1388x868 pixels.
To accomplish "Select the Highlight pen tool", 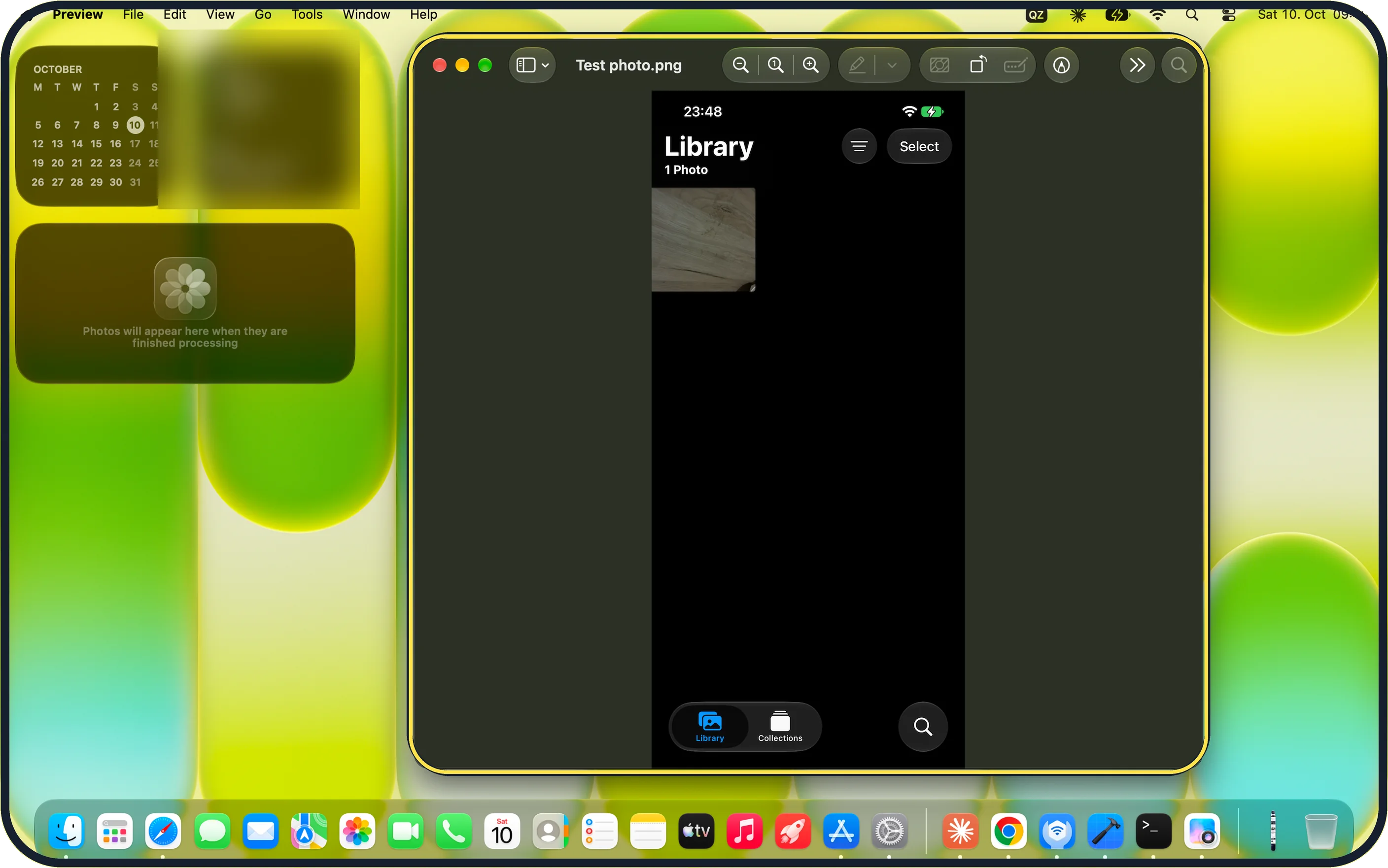I will (x=857, y=66).
